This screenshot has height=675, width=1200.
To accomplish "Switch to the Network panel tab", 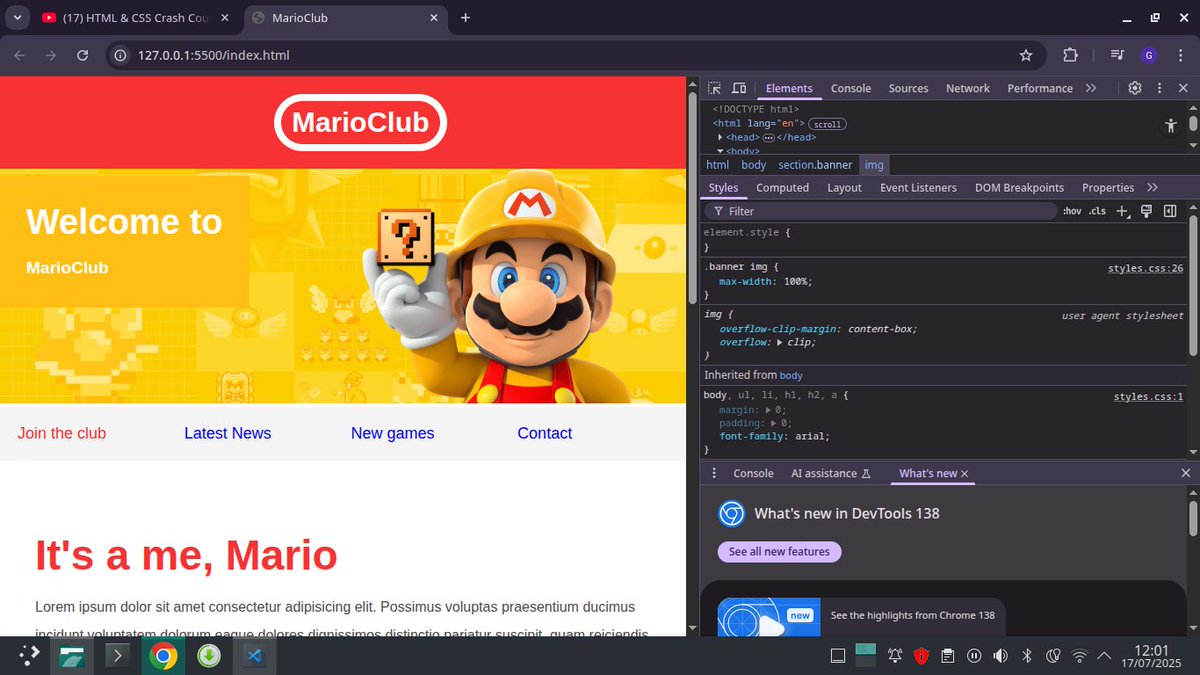I will [x=968, y=88].
